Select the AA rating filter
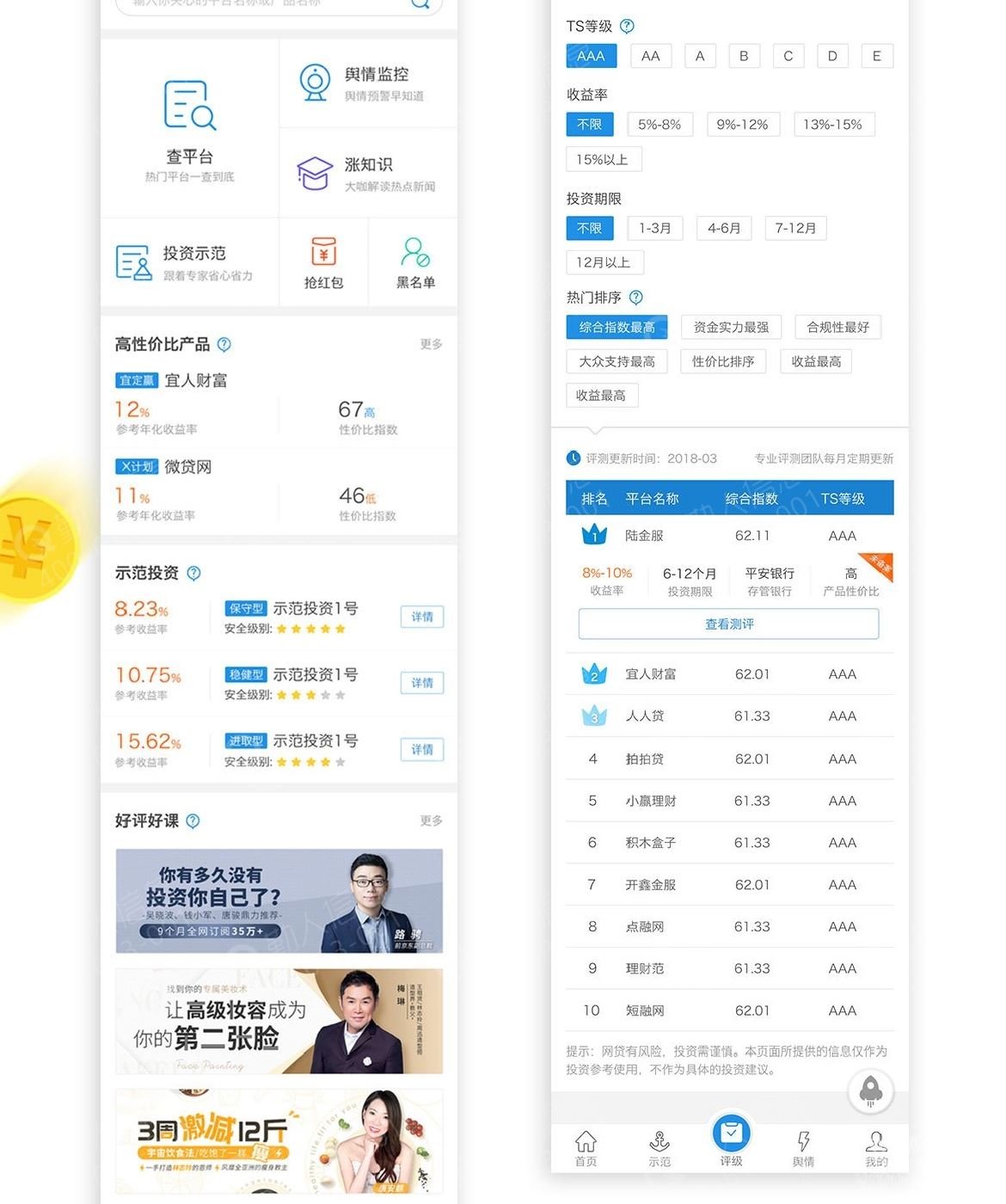Viewport: 1006px width, 1204px height. [651, 56]
